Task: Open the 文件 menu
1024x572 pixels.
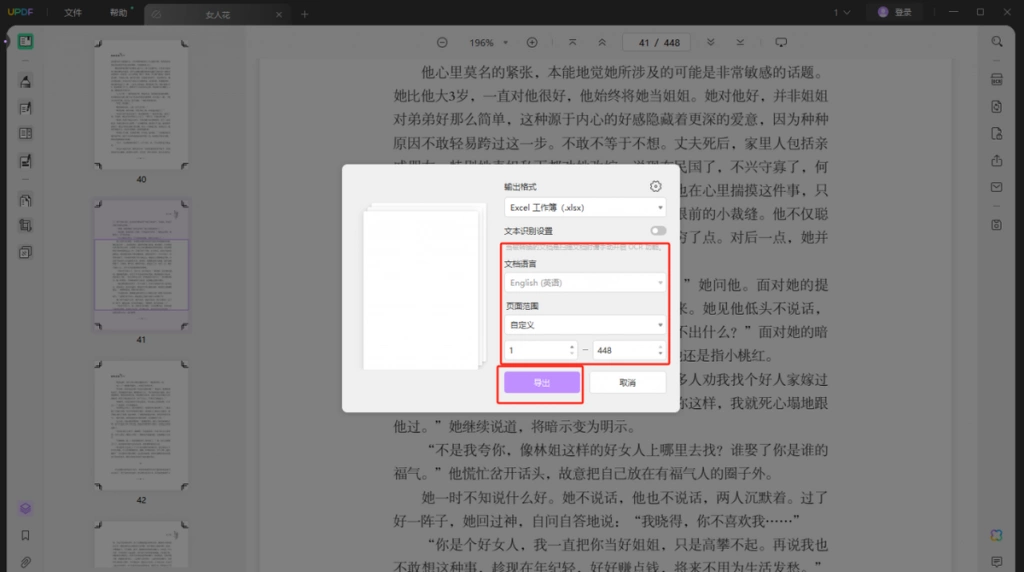Action: pyautogui.click(x=72, y=12)
